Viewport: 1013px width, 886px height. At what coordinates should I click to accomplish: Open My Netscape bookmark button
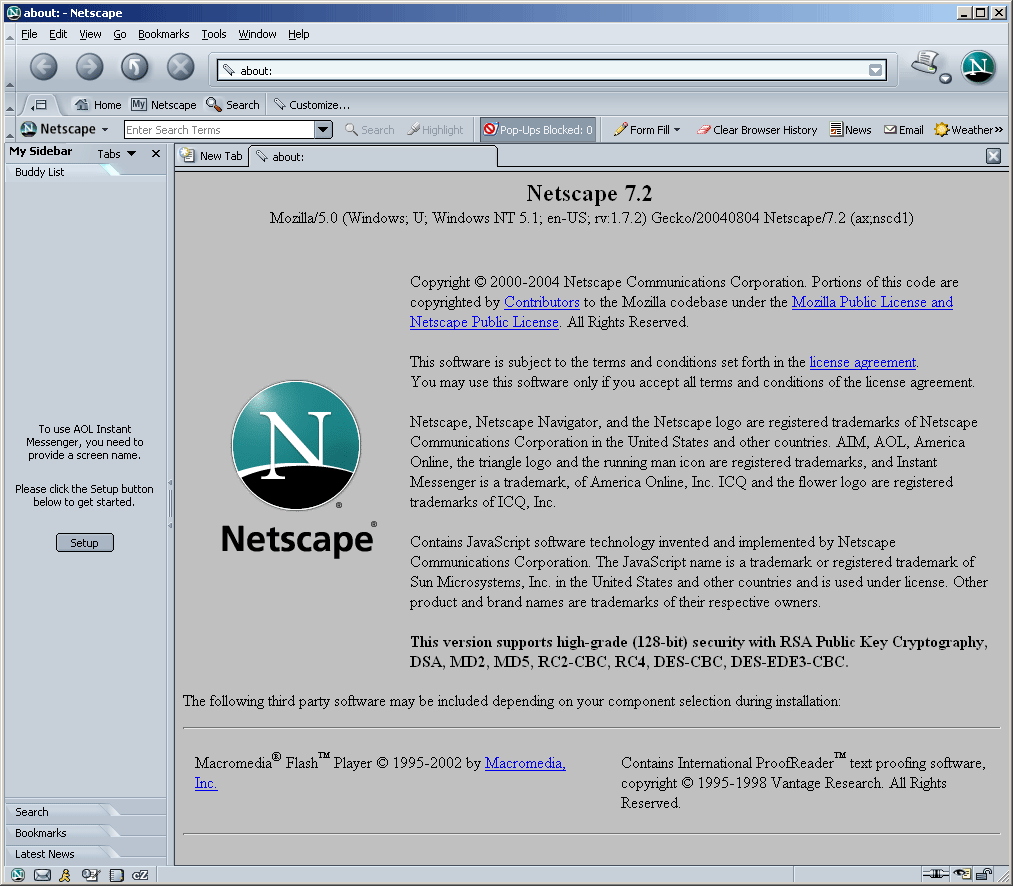tap(164, 105)
